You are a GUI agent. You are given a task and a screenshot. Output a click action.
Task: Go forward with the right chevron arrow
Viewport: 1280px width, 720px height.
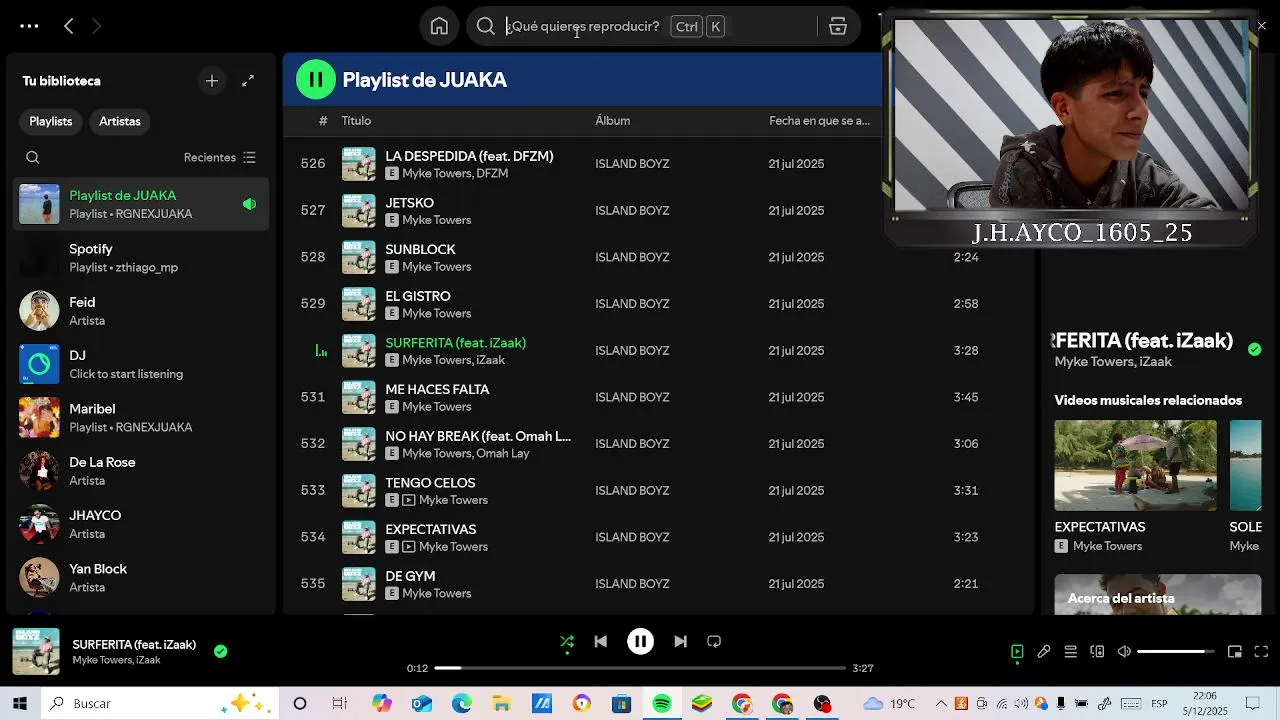[97, 26]
